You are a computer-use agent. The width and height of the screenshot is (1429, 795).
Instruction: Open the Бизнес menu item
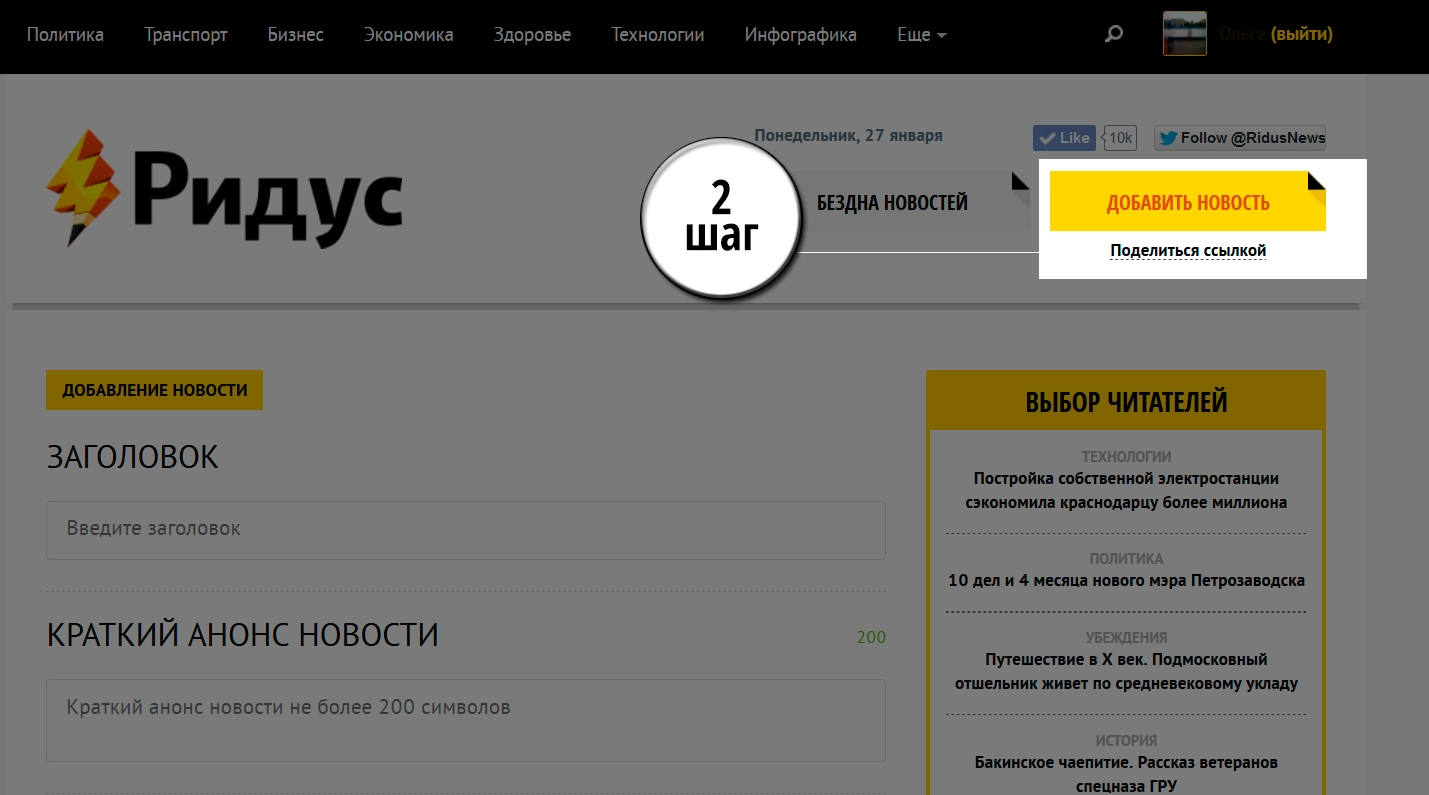(295, 35)
